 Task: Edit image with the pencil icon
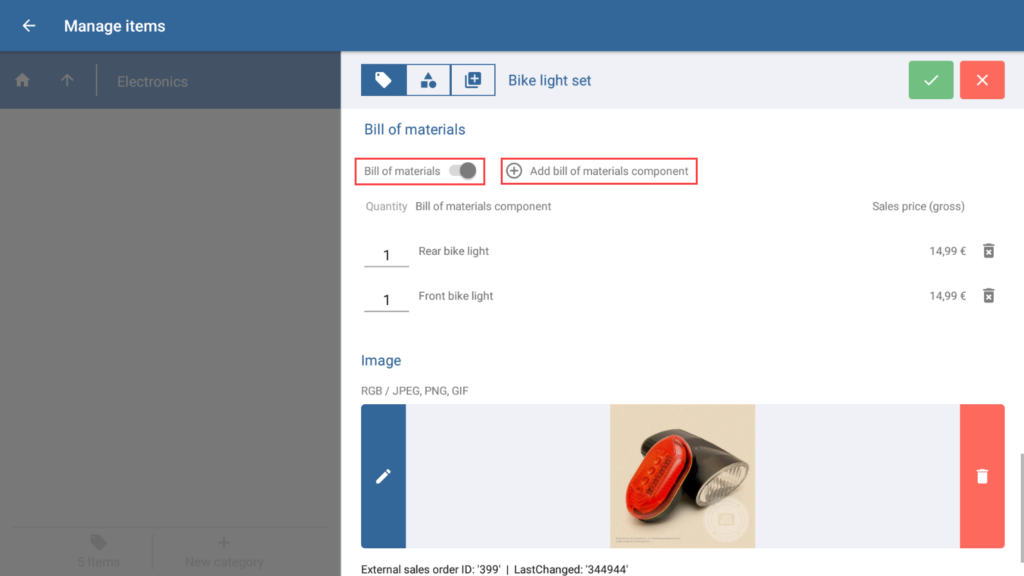tap(383, 476)
